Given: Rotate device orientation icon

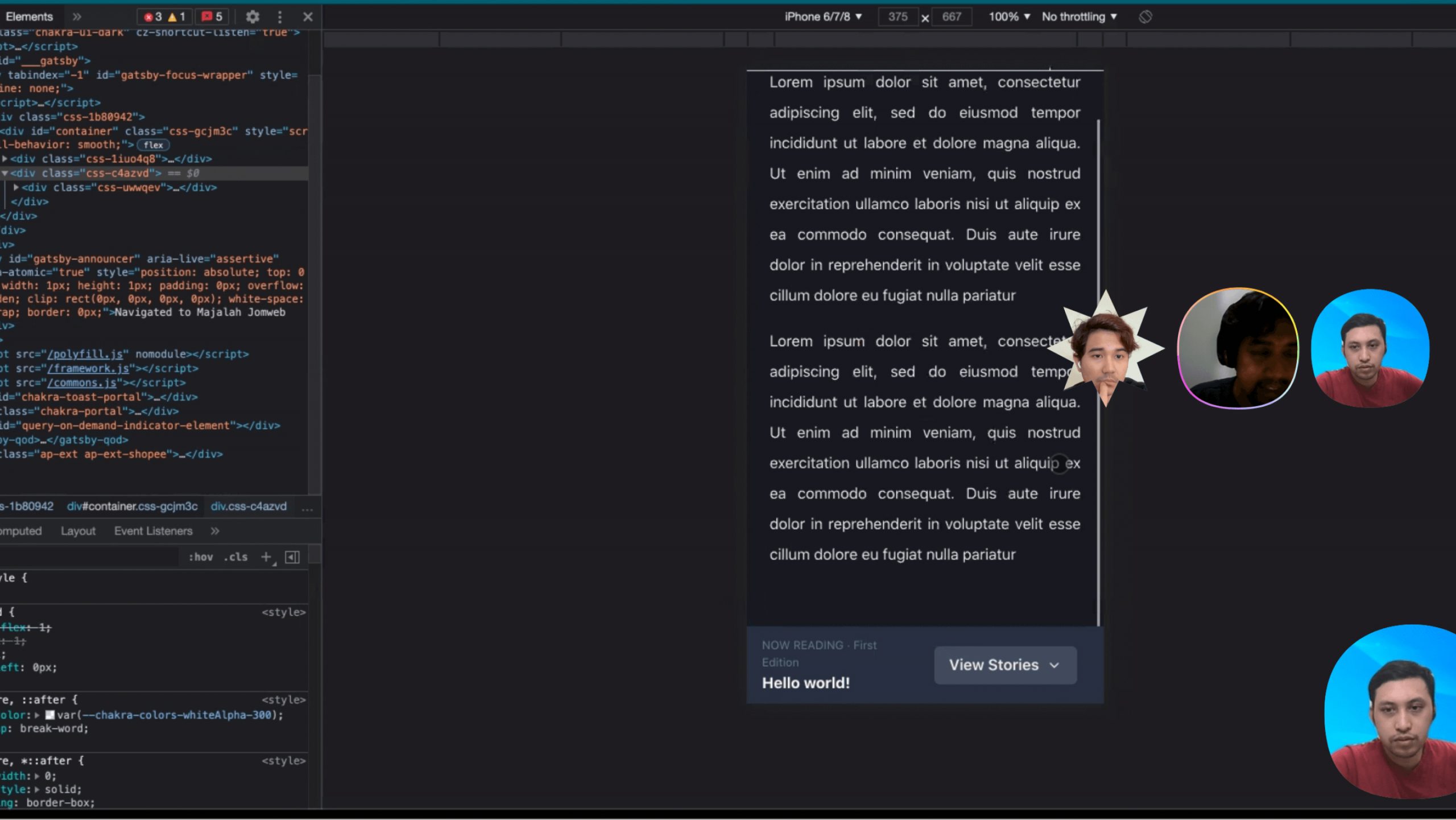Looking at the screenshot, I should click(1145, 17).
